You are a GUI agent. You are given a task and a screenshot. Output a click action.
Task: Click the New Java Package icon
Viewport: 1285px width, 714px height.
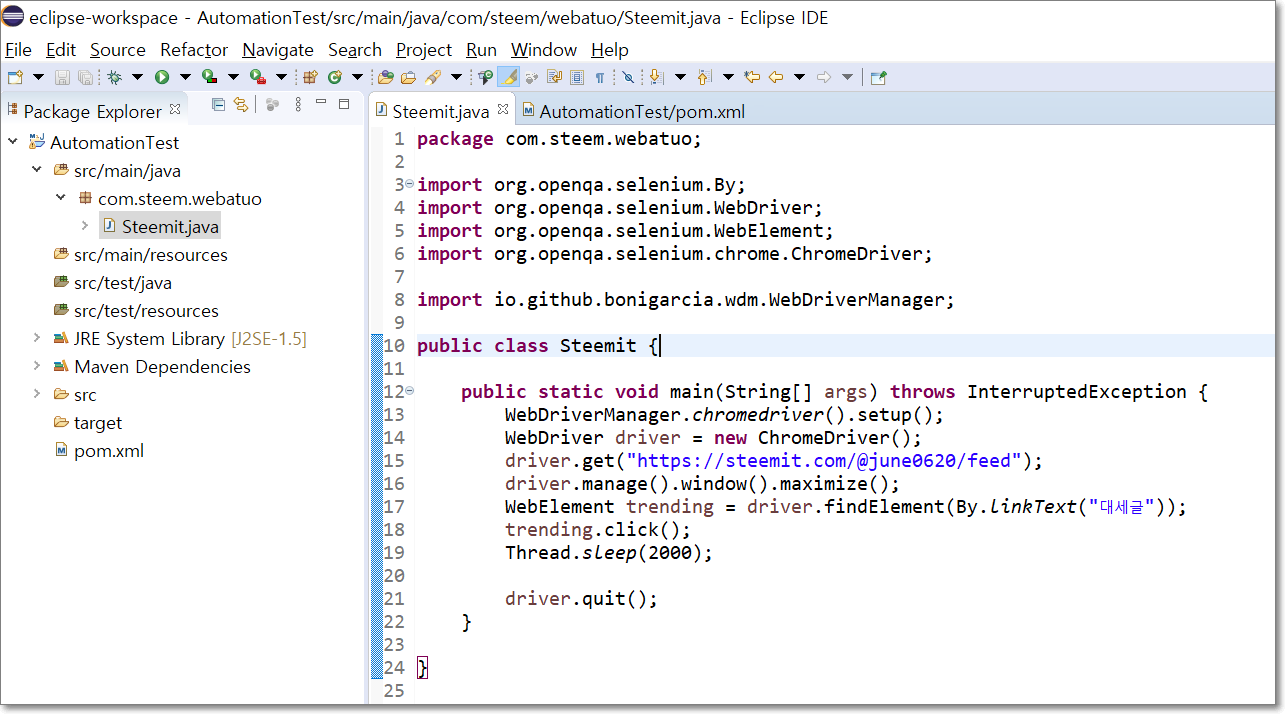point(310,77)
